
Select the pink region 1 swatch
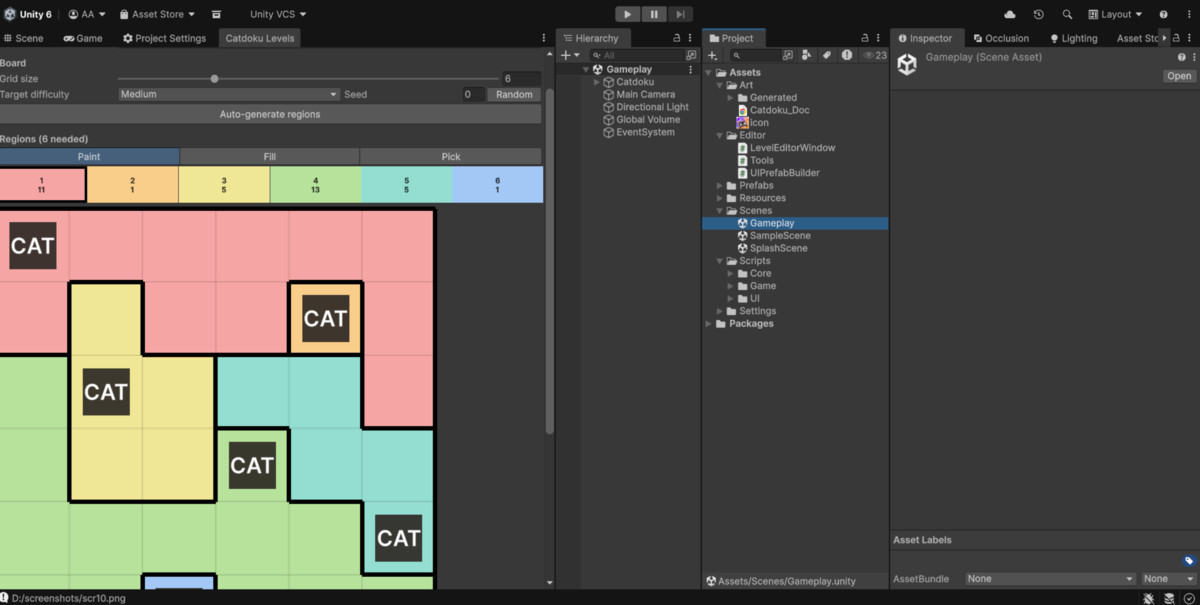pyautogui.click(x=42, y=185)
